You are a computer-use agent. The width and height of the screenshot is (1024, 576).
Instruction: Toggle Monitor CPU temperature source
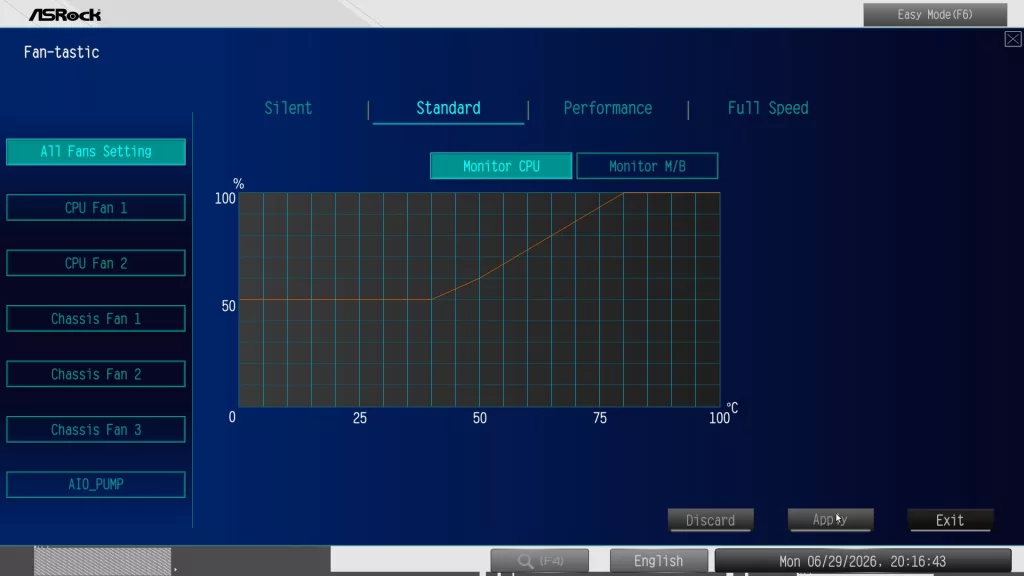point(501,166)
